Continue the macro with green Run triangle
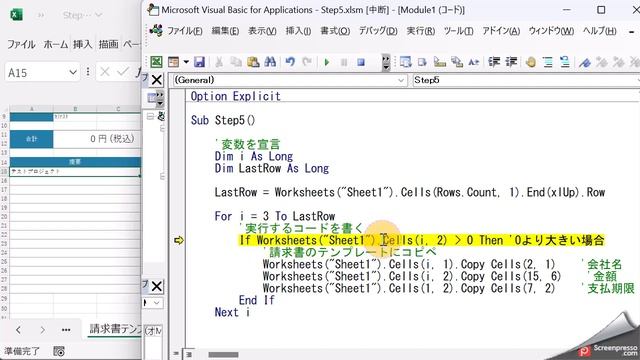This screenshot has height=360, width=640. [327, 62]
